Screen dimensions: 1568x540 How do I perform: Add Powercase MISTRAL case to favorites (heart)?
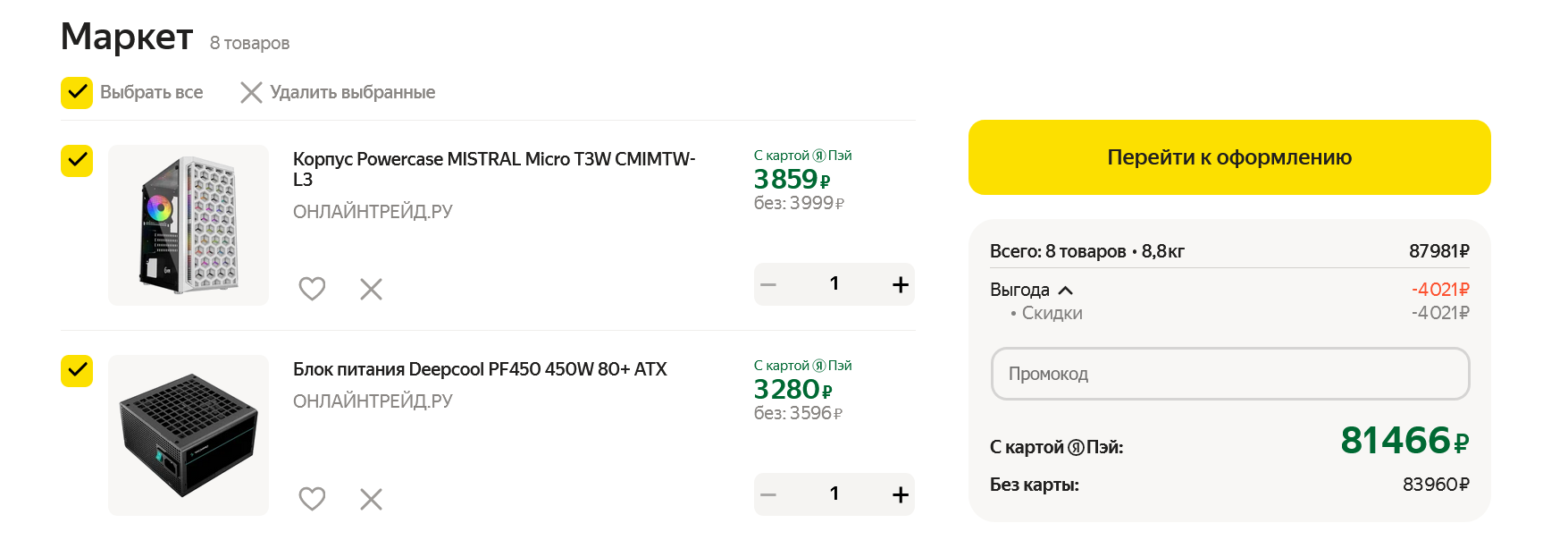[x=312, y=289]
